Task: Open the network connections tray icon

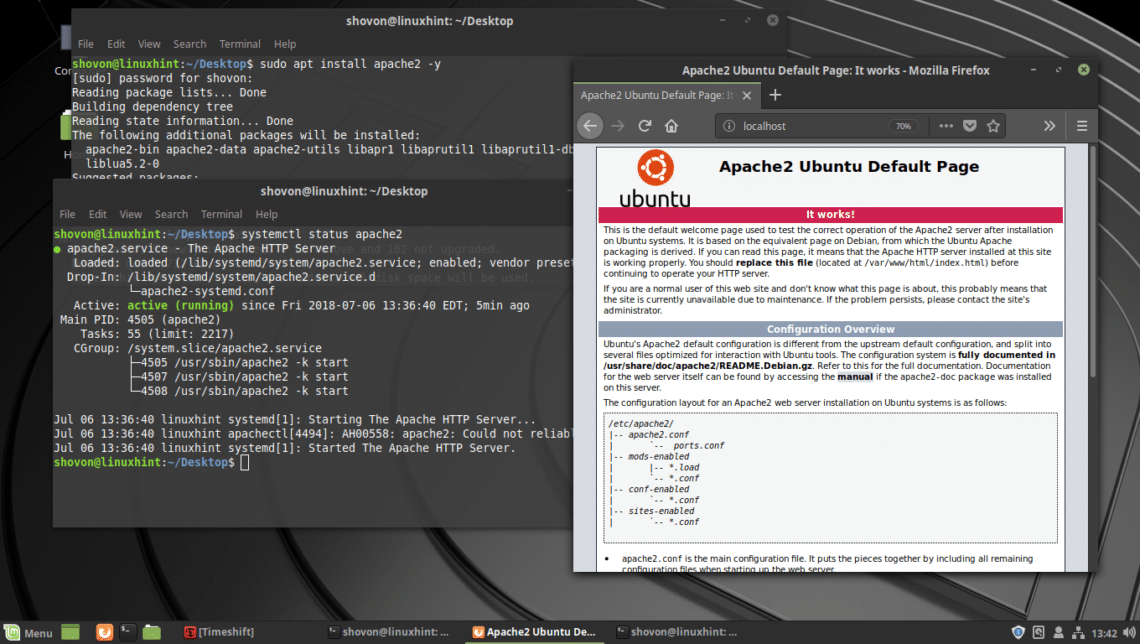Action: [x=1078, y=632]
